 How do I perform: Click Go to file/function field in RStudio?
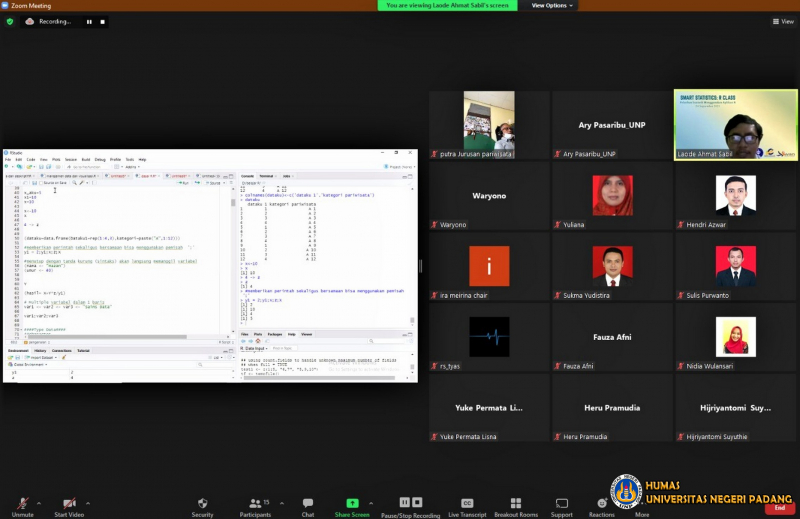coord(87,167)
